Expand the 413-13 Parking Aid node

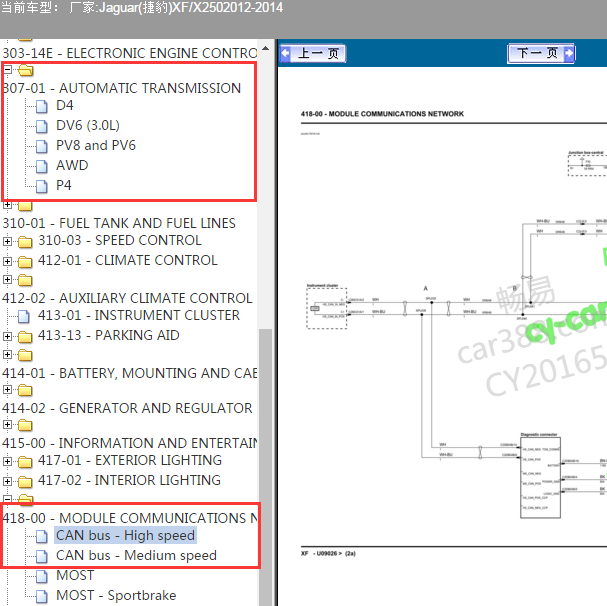7,336
